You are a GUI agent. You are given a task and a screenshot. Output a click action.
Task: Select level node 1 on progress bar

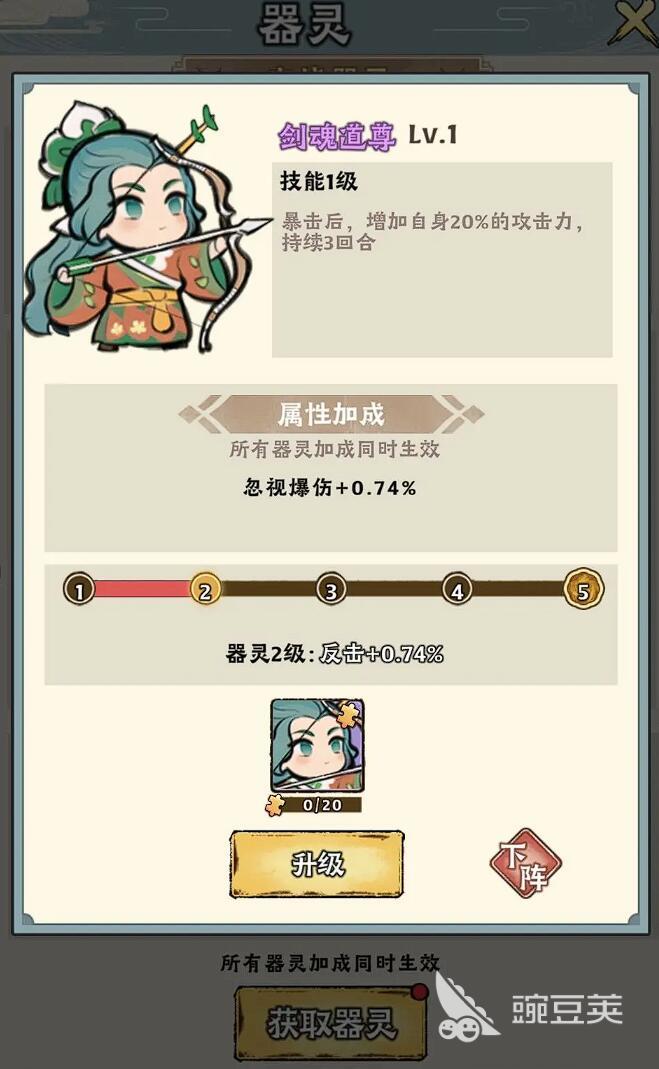pyautogui.click(x=80, y=590)
